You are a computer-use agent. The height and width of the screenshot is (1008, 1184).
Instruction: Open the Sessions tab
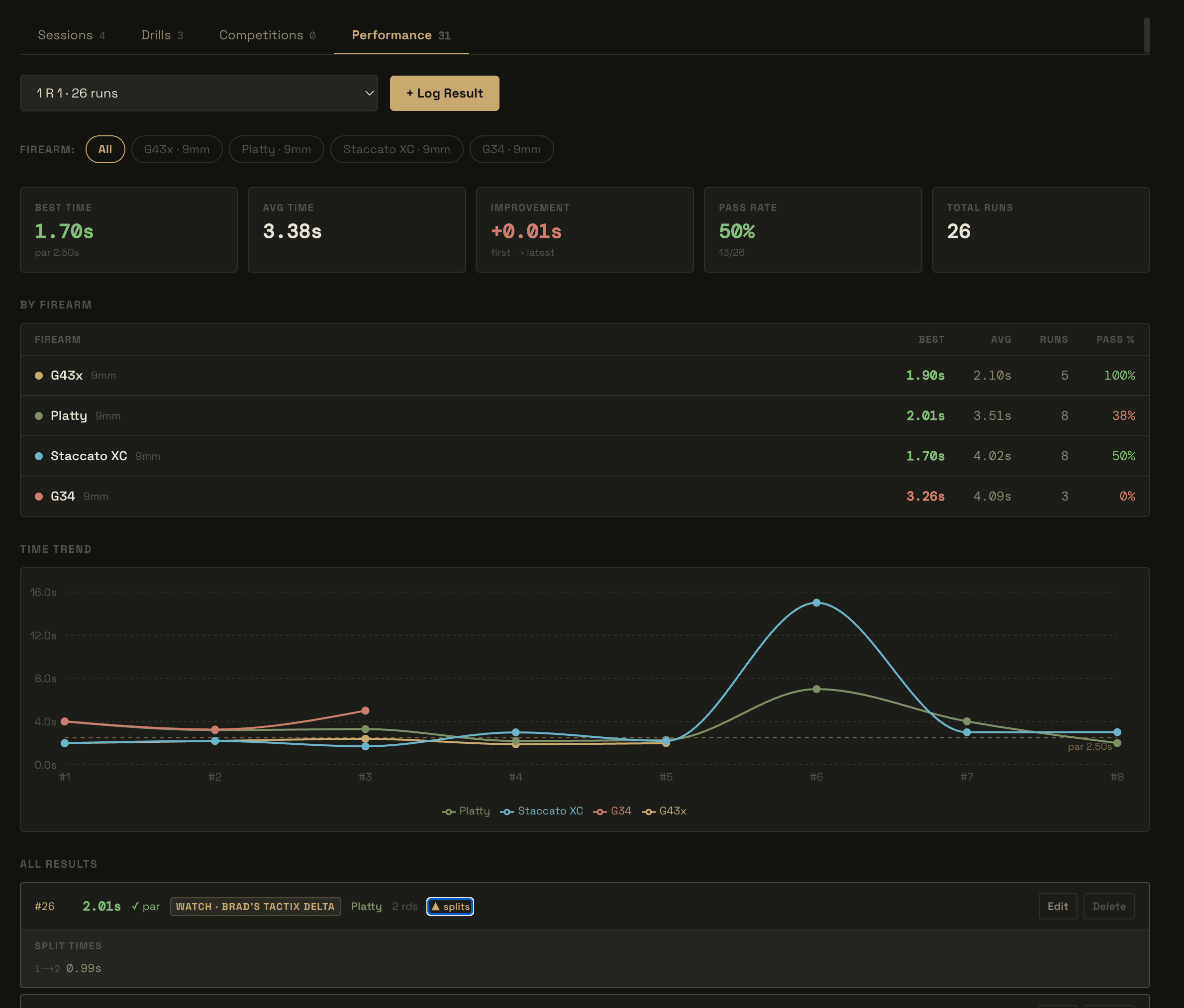coord(72,35)
